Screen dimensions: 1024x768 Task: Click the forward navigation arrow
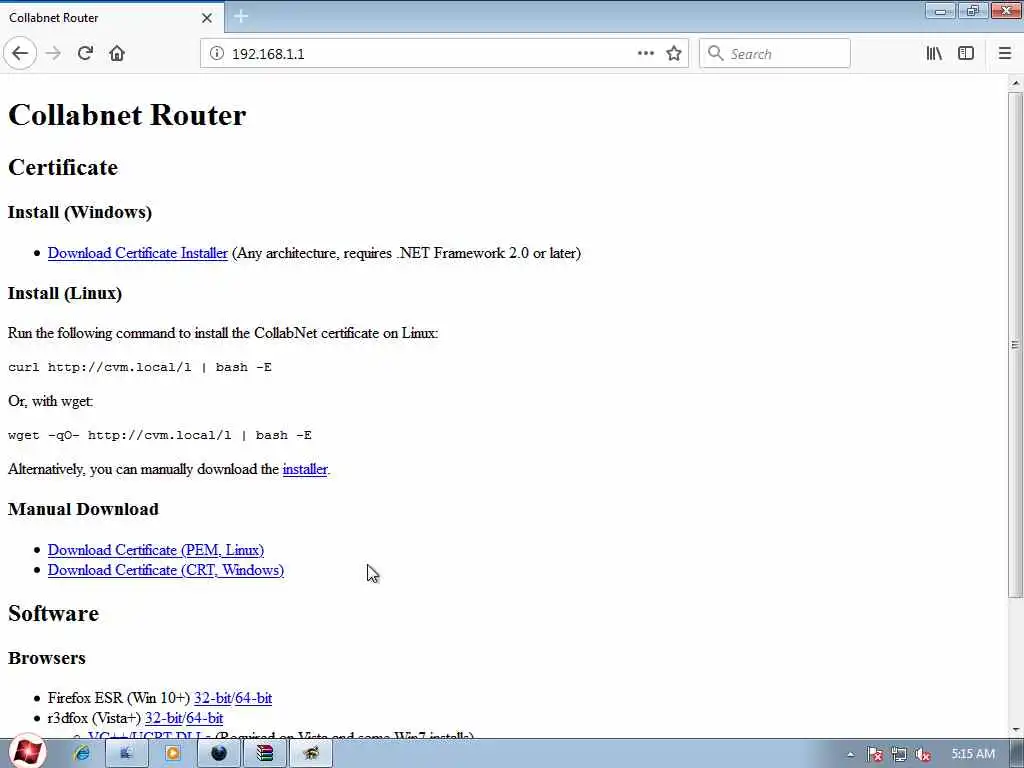[54, 54]
